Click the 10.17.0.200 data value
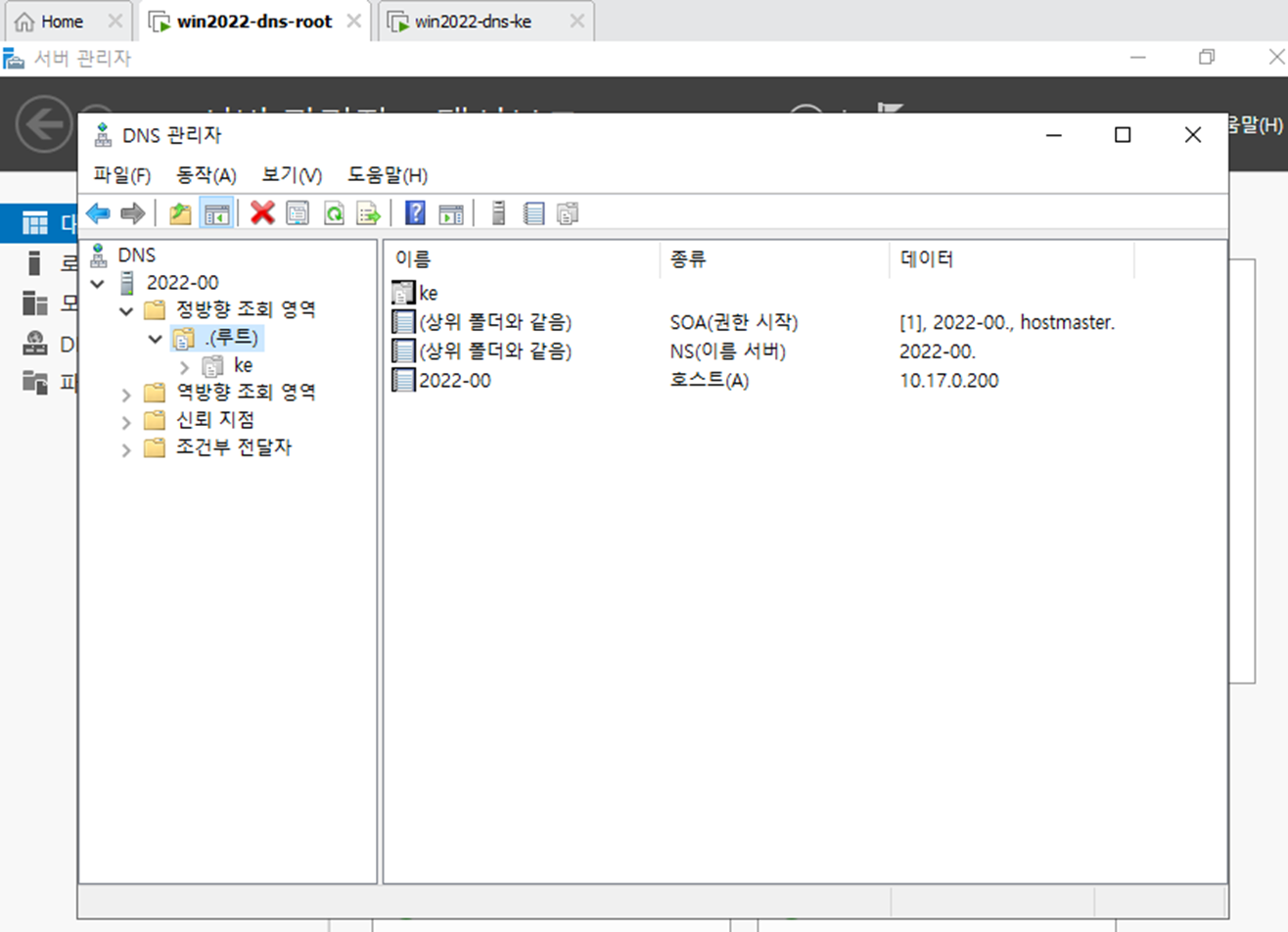This screenshot has height=932, width=1288. (x=949, y=381)
